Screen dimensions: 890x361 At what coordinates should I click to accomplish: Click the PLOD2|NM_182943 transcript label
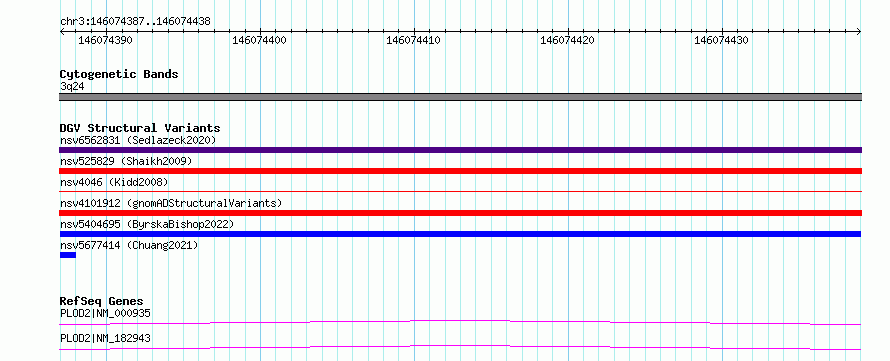click(105, 338)
